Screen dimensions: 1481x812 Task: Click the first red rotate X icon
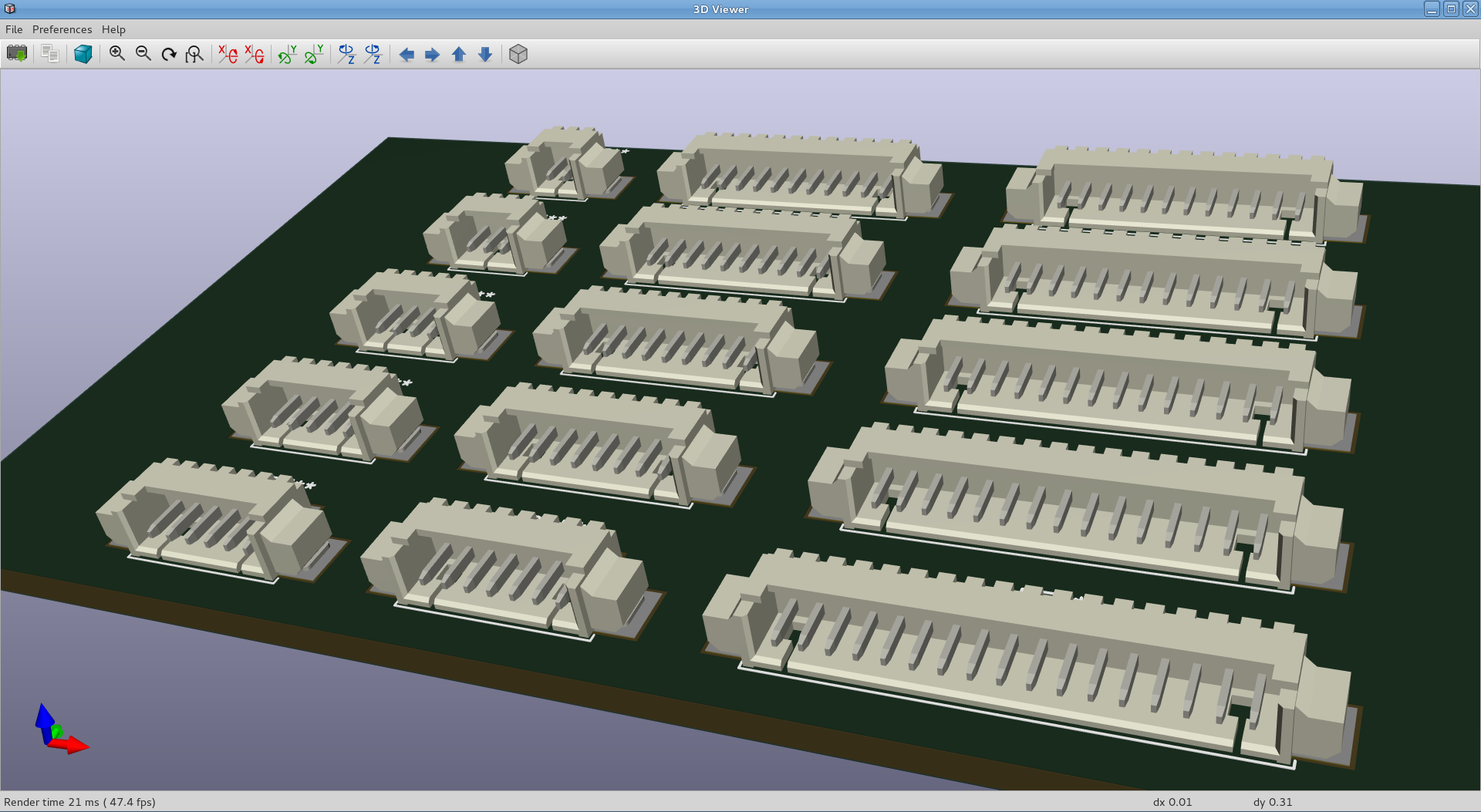click(228, 54)
